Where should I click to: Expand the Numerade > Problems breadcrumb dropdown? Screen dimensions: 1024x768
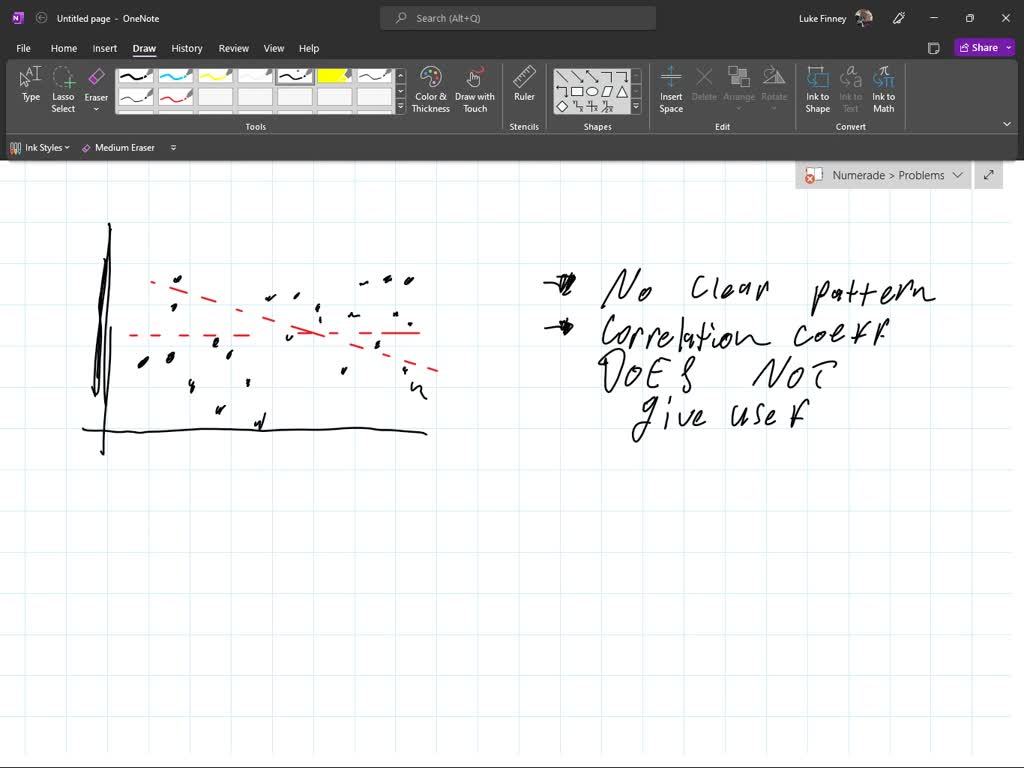pyautogui.click(x=958, y=174)
